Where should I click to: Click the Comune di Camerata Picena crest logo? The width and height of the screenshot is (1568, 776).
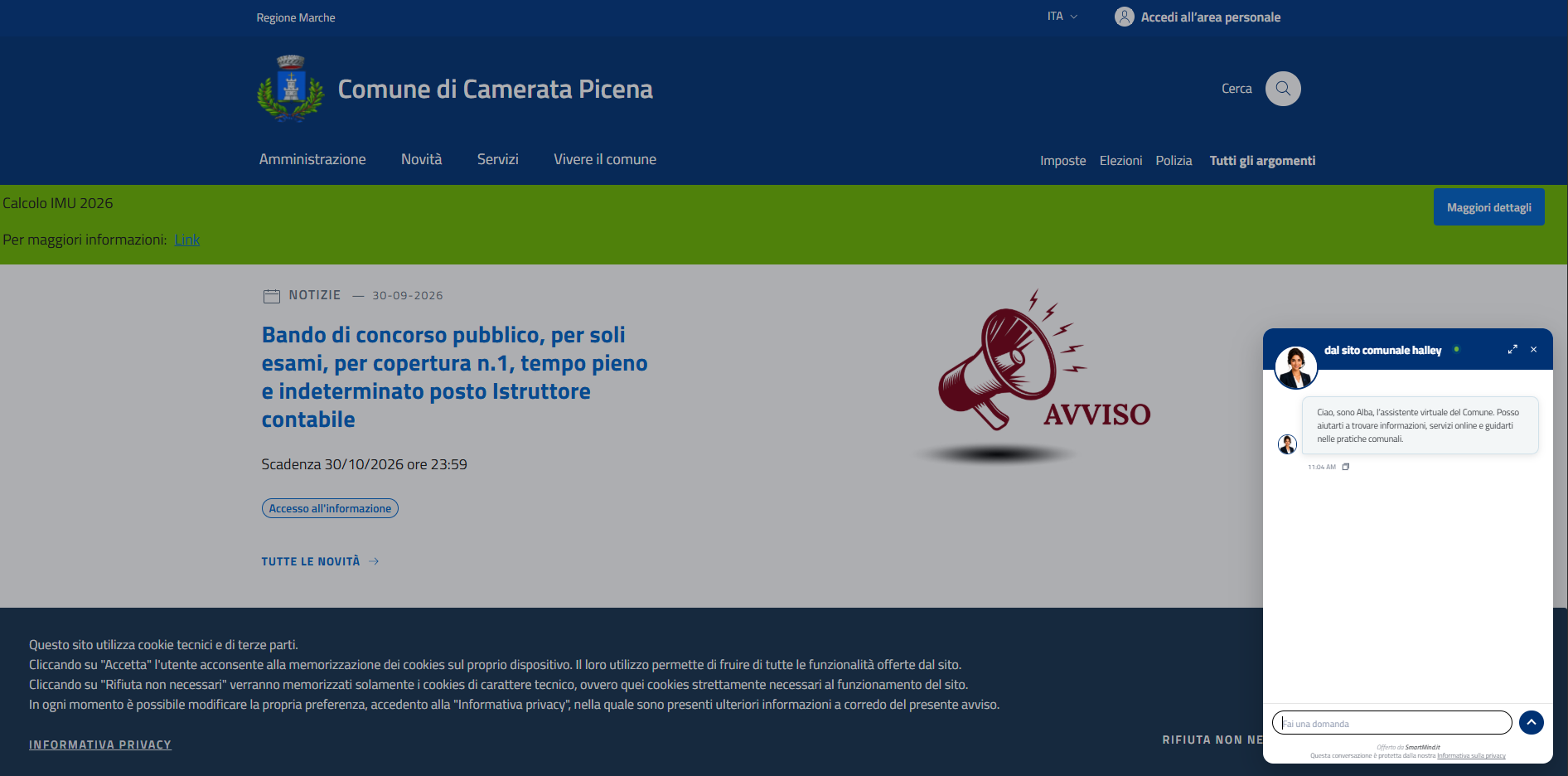[290, 89]
